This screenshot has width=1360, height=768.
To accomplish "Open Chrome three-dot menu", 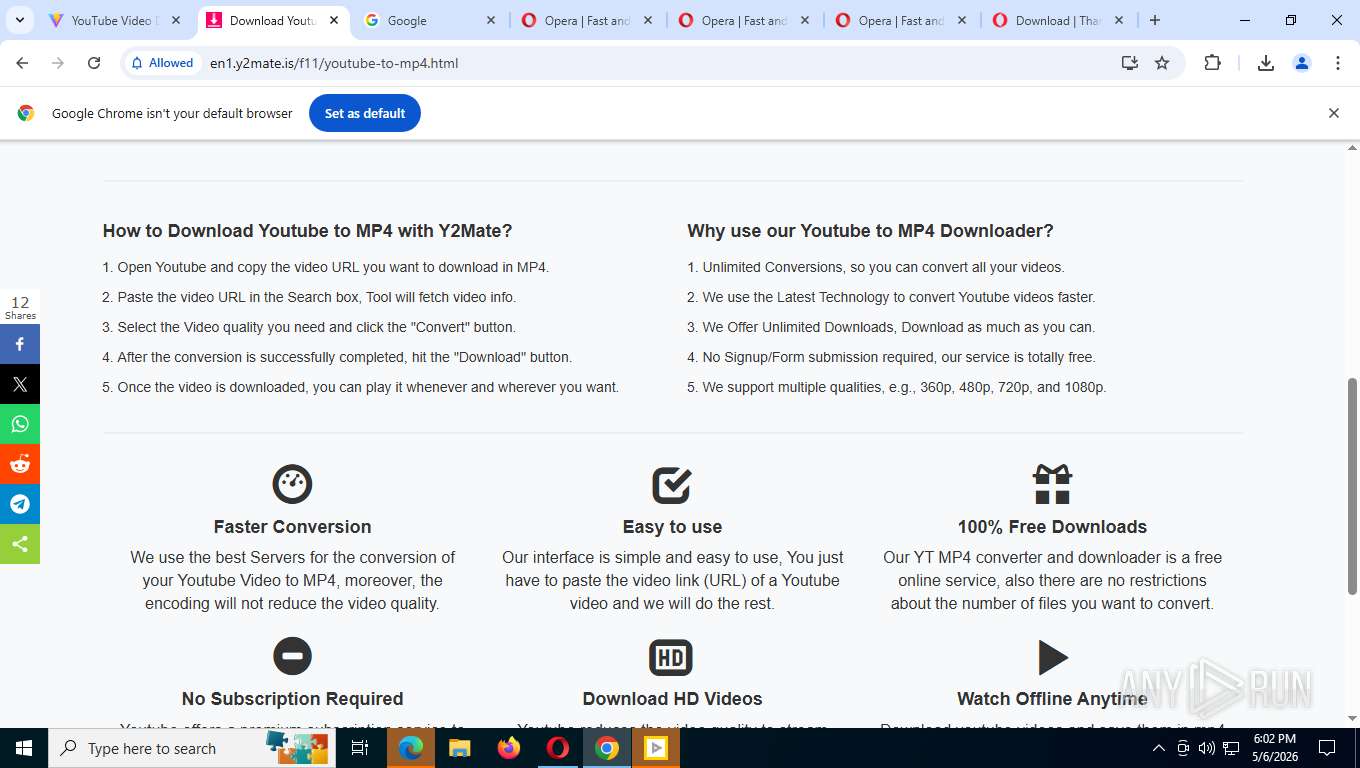I will (x=1338, y=63).
